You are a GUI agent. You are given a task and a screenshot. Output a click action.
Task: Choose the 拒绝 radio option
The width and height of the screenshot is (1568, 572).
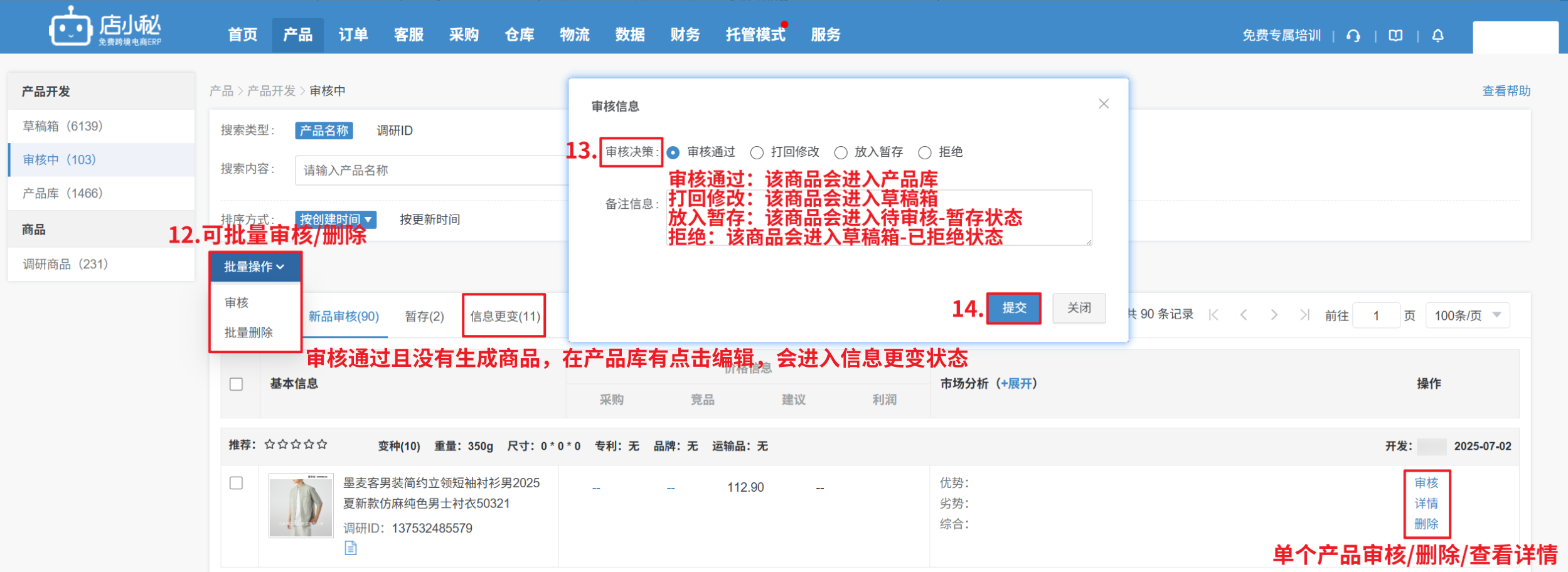tap(925, 152)
